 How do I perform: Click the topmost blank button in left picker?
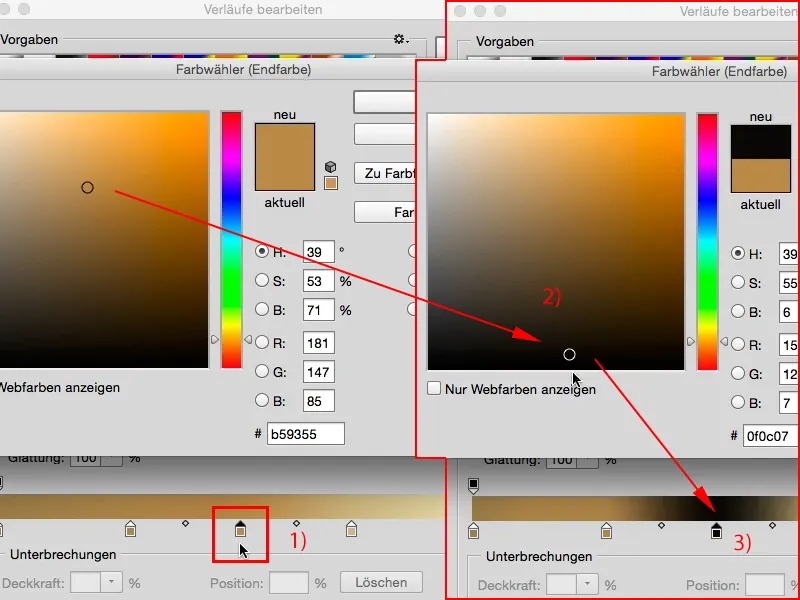385,102
